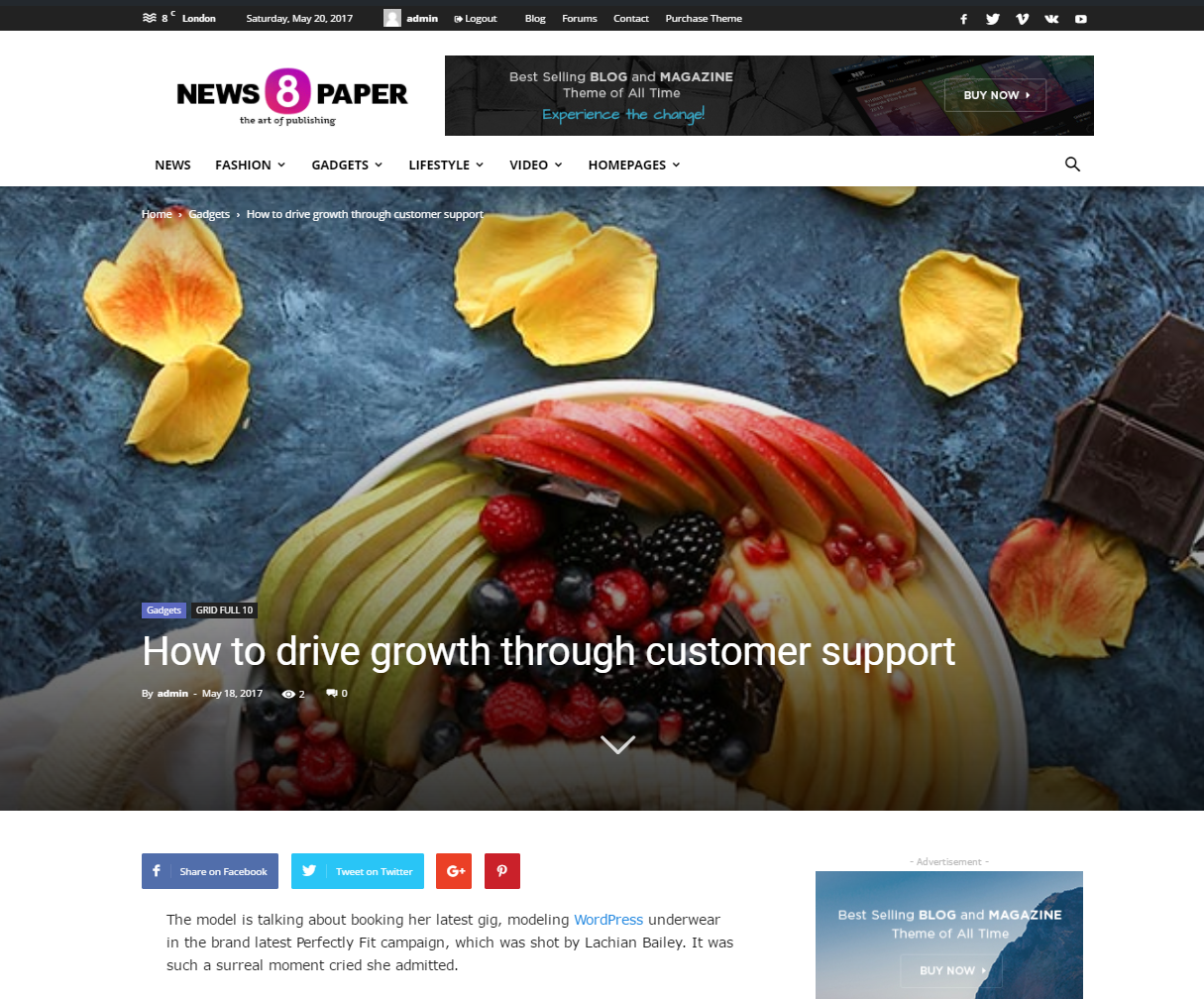
Task: Expand the Homepages menu dropdown
Action: 634,165
